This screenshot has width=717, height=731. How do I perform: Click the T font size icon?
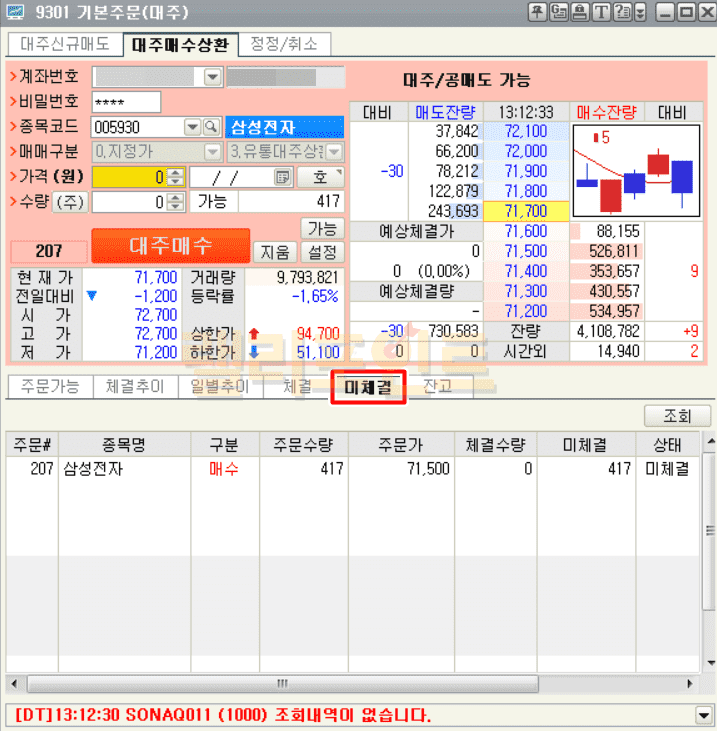coord(600,12)
